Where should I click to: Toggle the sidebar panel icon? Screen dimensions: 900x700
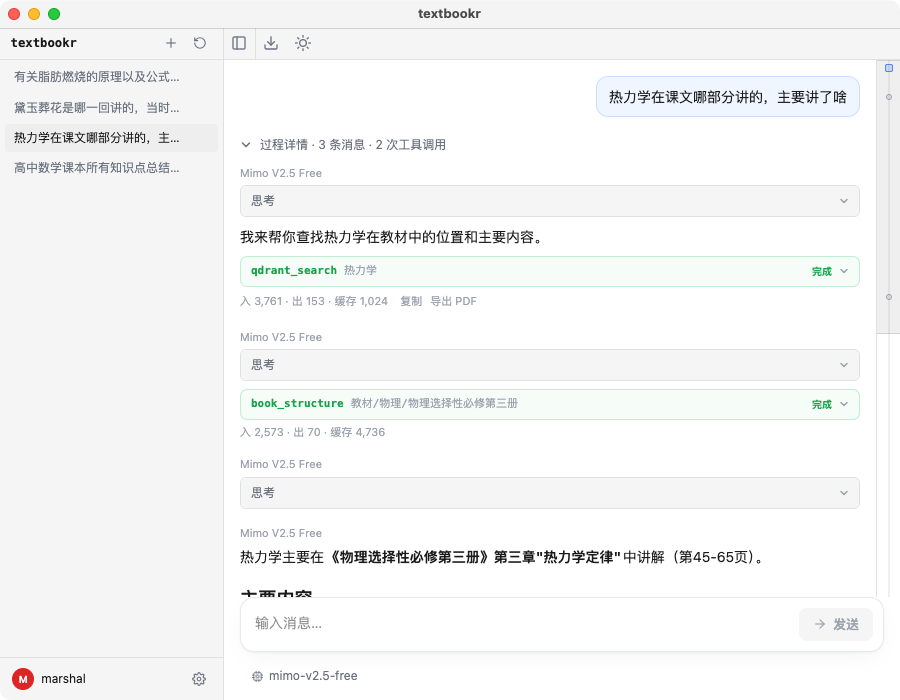[x=239, y=43]
